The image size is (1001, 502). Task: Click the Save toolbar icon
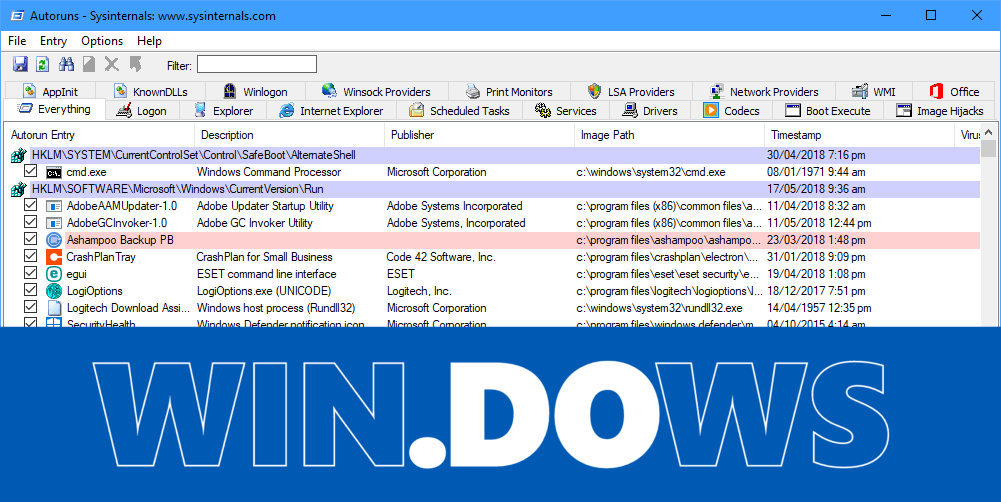20,64
